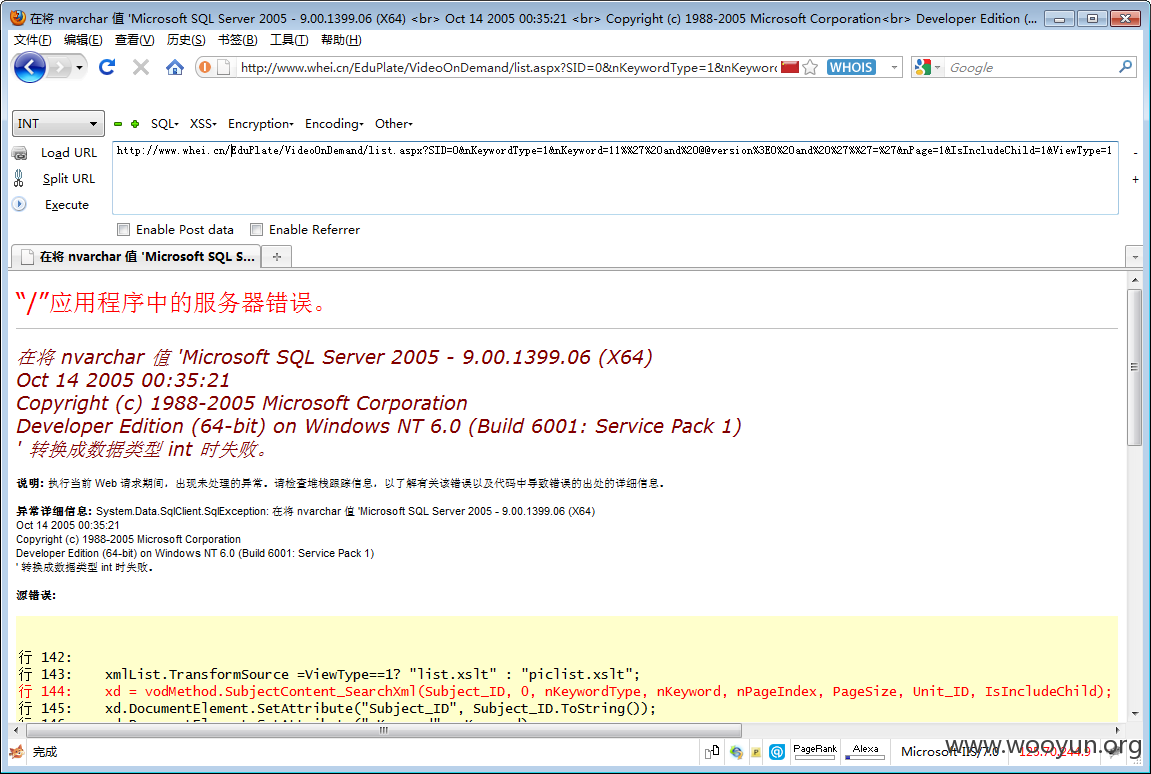Click the China flag icon in address bar
1151x774 pixels.
(x=789, y=68)
